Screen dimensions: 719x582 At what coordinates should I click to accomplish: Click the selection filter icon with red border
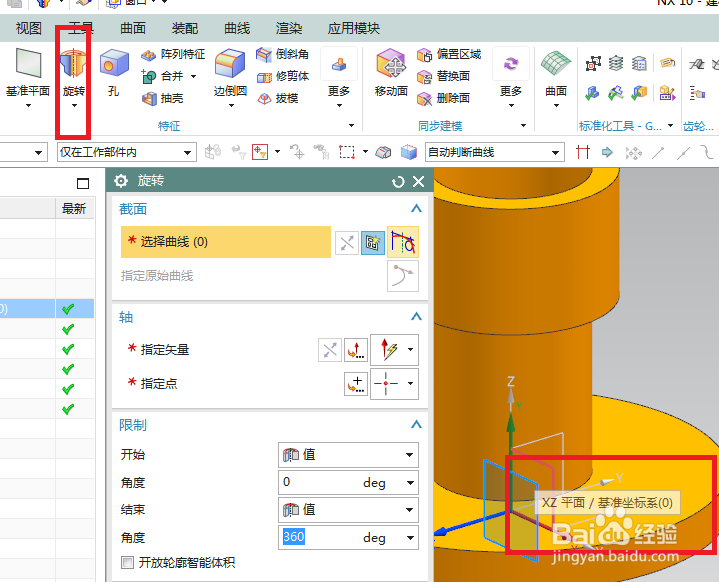pos(260,152)
